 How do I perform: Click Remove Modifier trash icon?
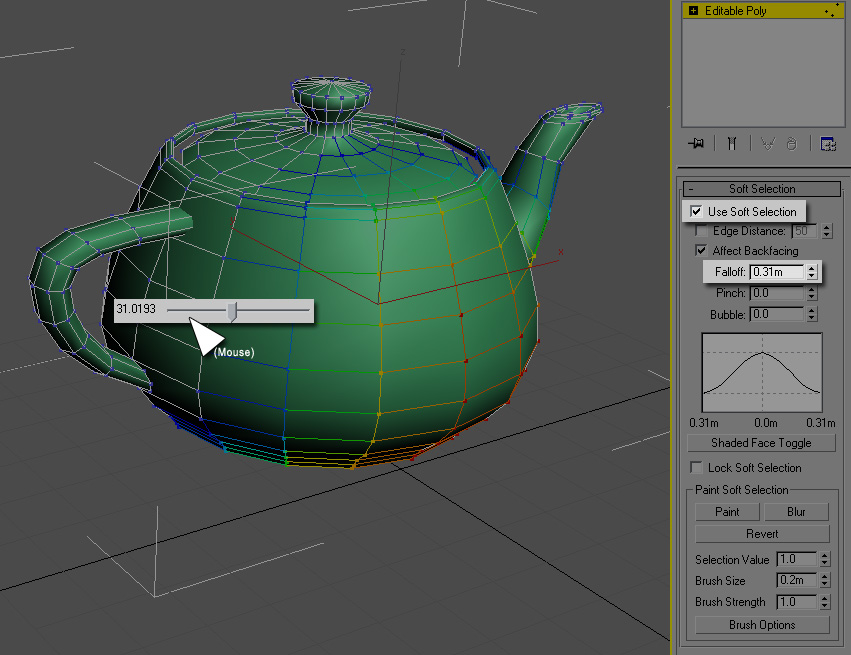[791, 144]
